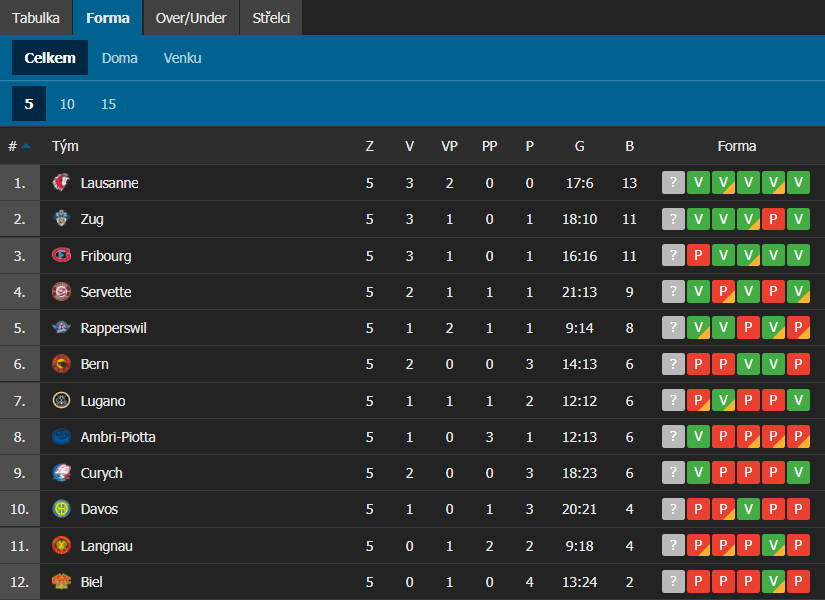Click the Lausanne team logo icon

pyautogui.click(x=62, y=183)
